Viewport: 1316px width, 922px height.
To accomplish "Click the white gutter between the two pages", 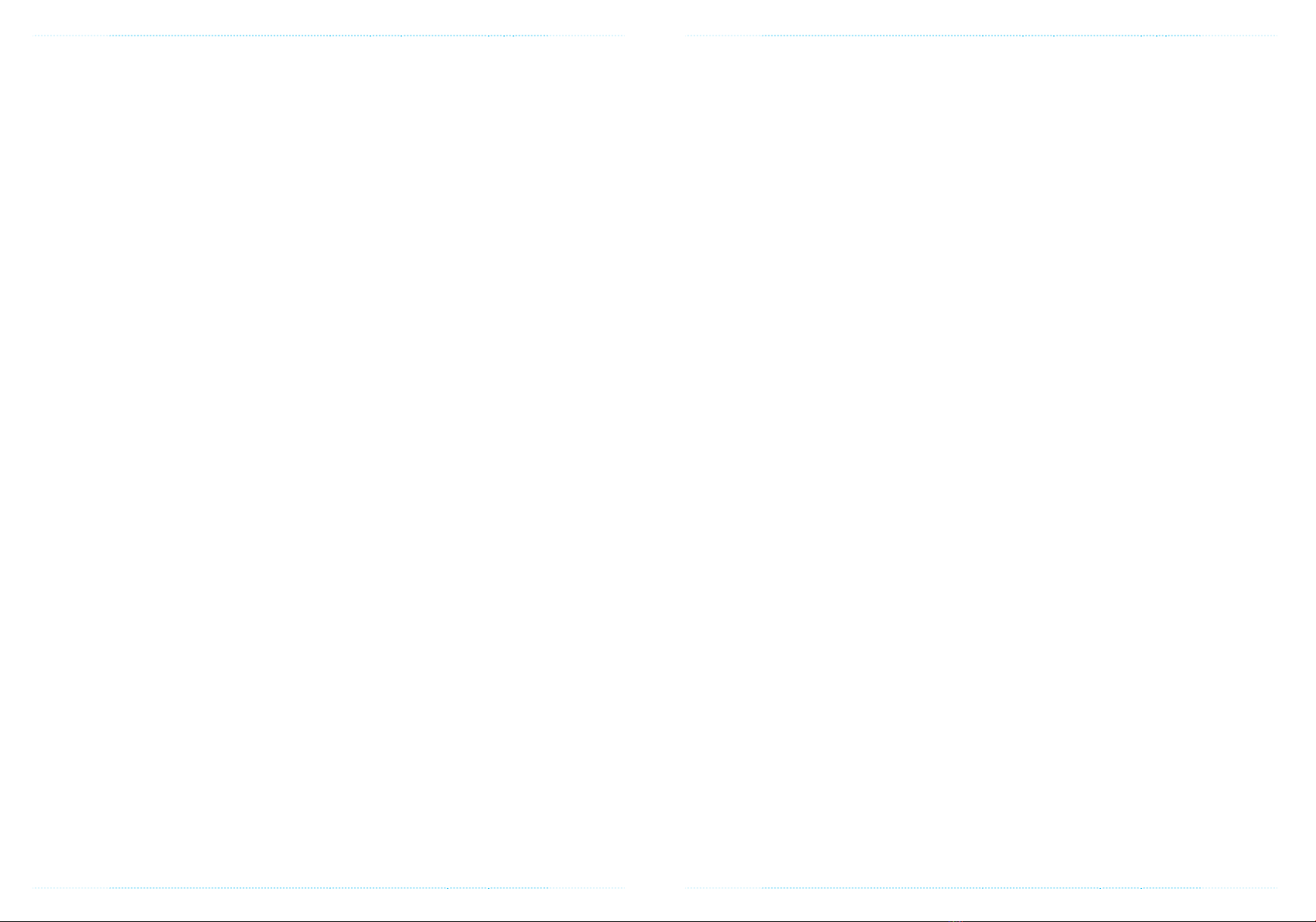I will 656,462.
